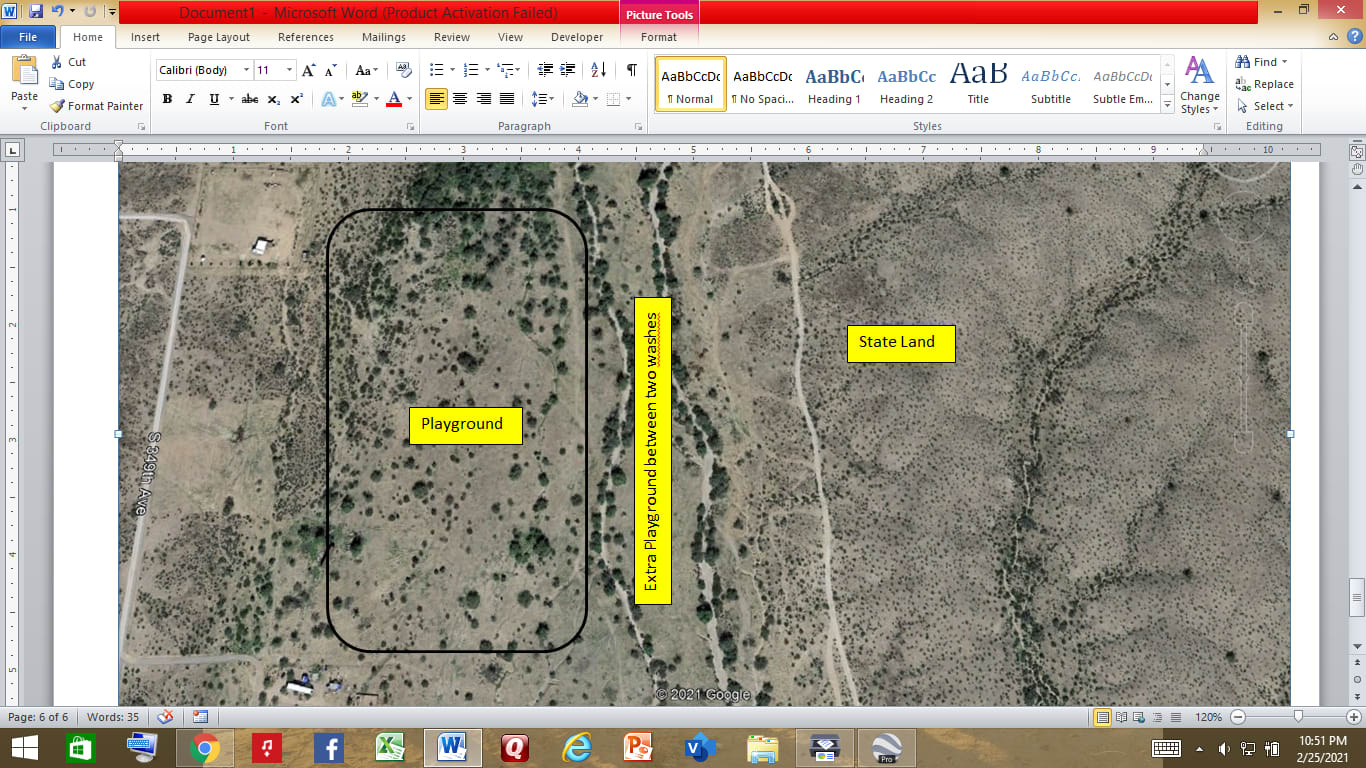Open the font size dropdown
Viewport: 1366px width, 768px height.
click(x=290, y=70)
